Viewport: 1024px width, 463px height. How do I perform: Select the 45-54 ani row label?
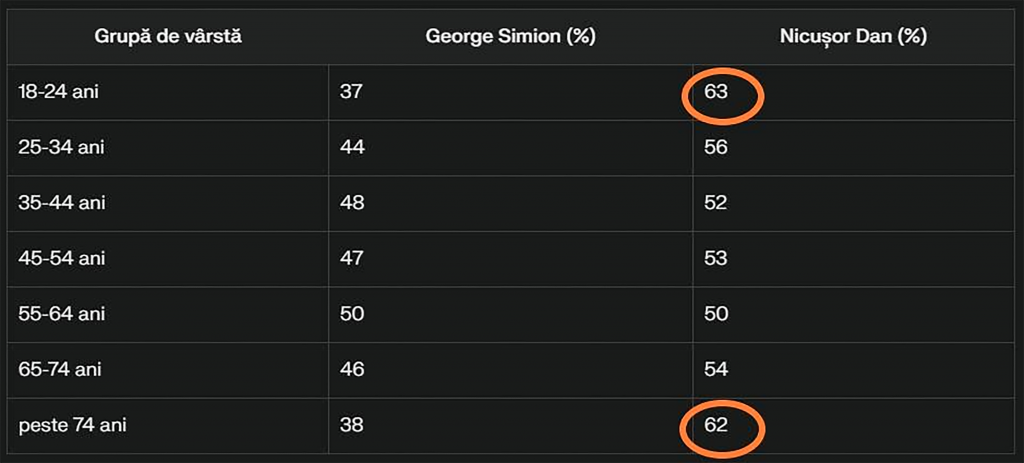coord(61,259)
